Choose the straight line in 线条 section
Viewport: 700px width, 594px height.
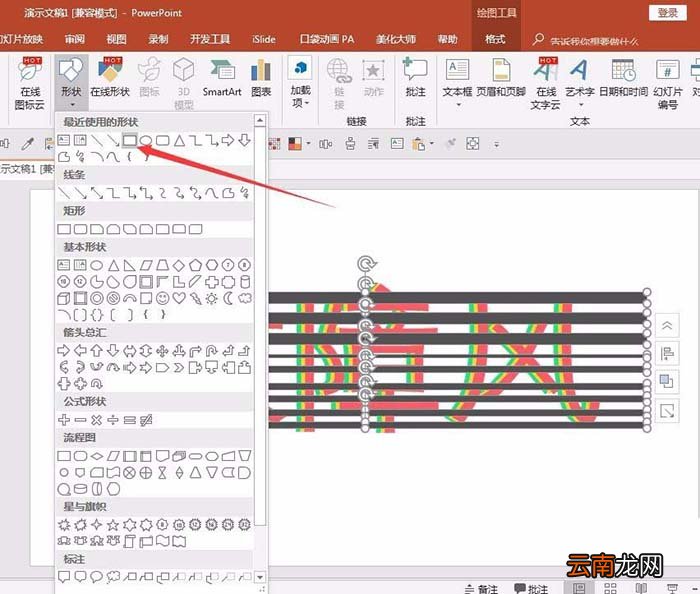click(64, 193)
